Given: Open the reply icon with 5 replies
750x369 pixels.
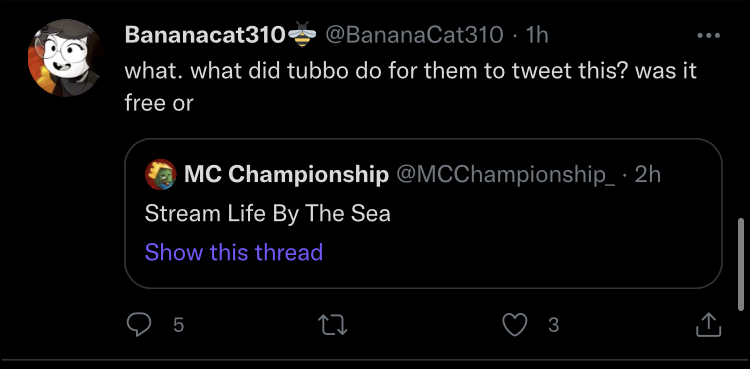Looking at the screenshot, I should (x=139, y=325).
